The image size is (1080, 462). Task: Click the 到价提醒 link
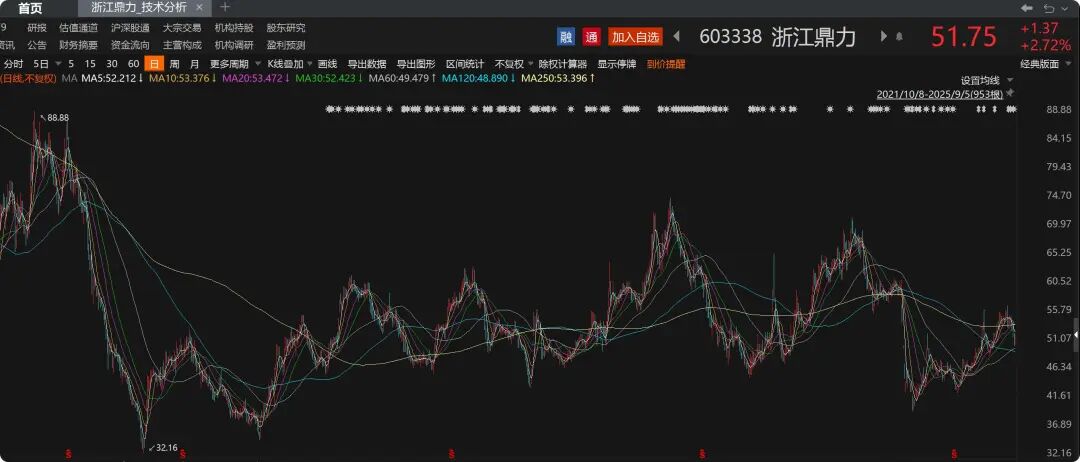click(x=666, y=63)
